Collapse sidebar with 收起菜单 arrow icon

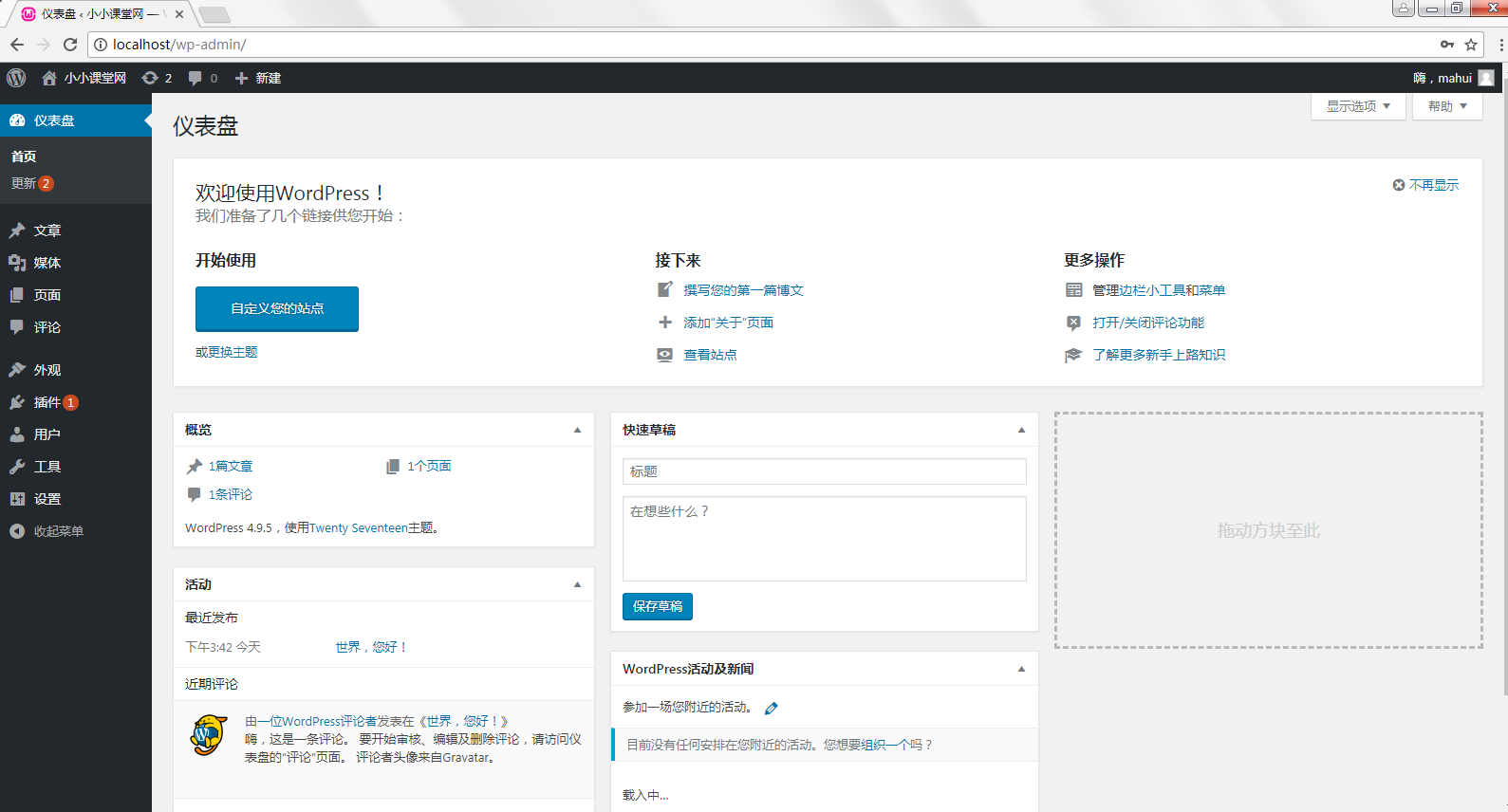[17, 531]
